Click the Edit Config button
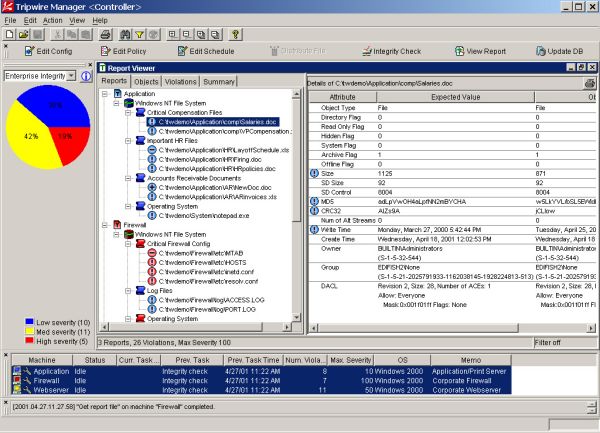 [x=48, y=51]
